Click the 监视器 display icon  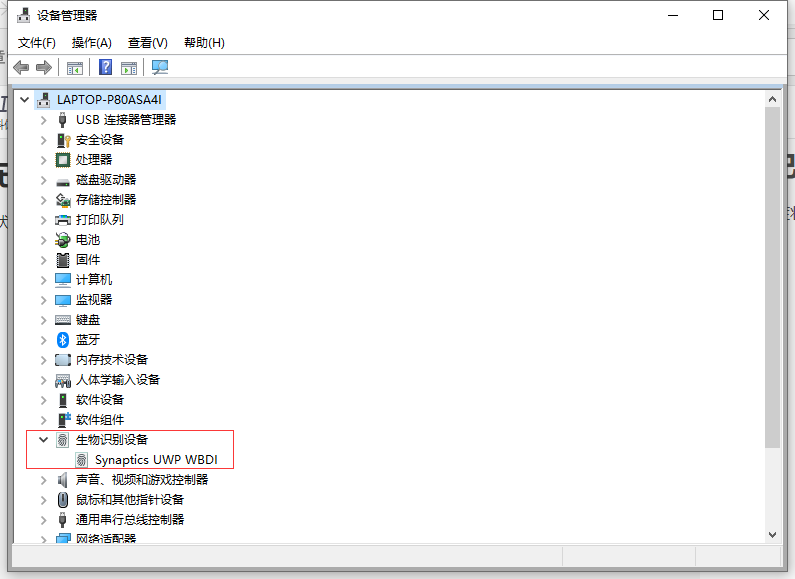[x=63, y=300]
